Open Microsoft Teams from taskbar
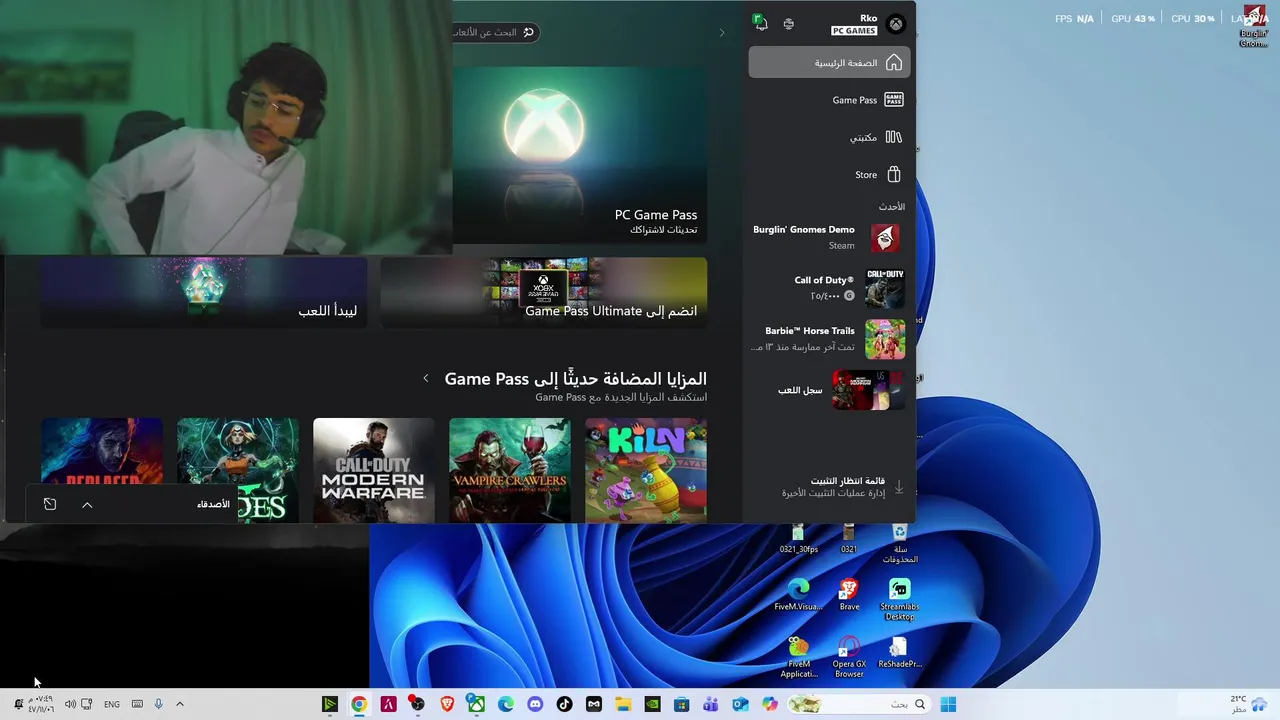The width and height of the screenshot is (1280, 720). click(x=711, y=704)
